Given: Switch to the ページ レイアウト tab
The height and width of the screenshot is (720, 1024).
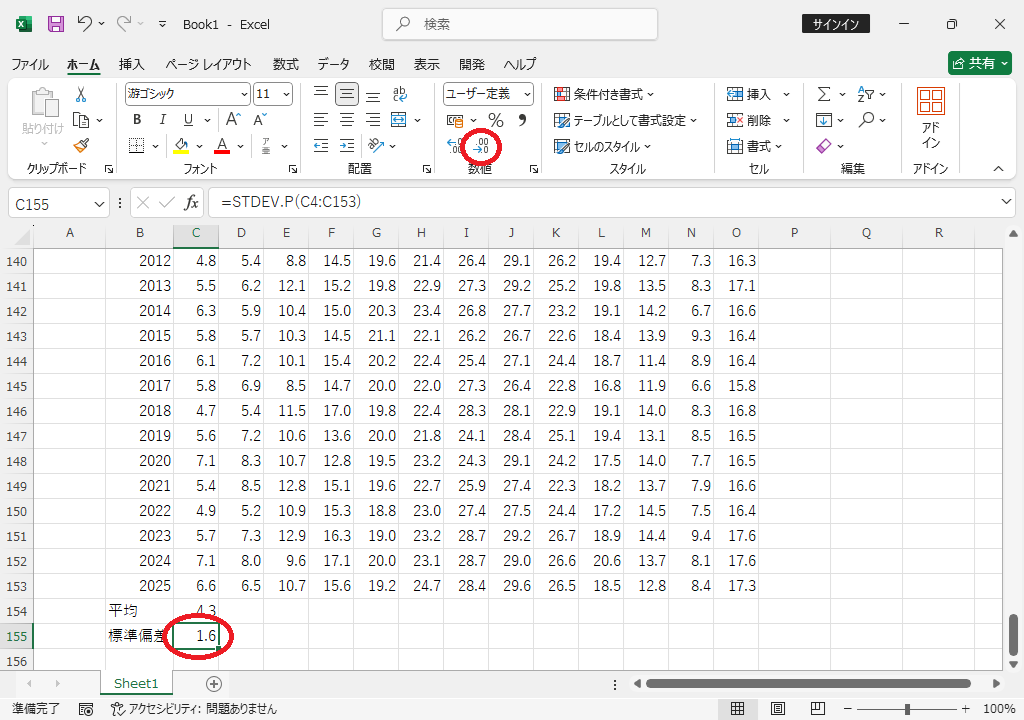Looking at the screenshot, I should point(208,64).
